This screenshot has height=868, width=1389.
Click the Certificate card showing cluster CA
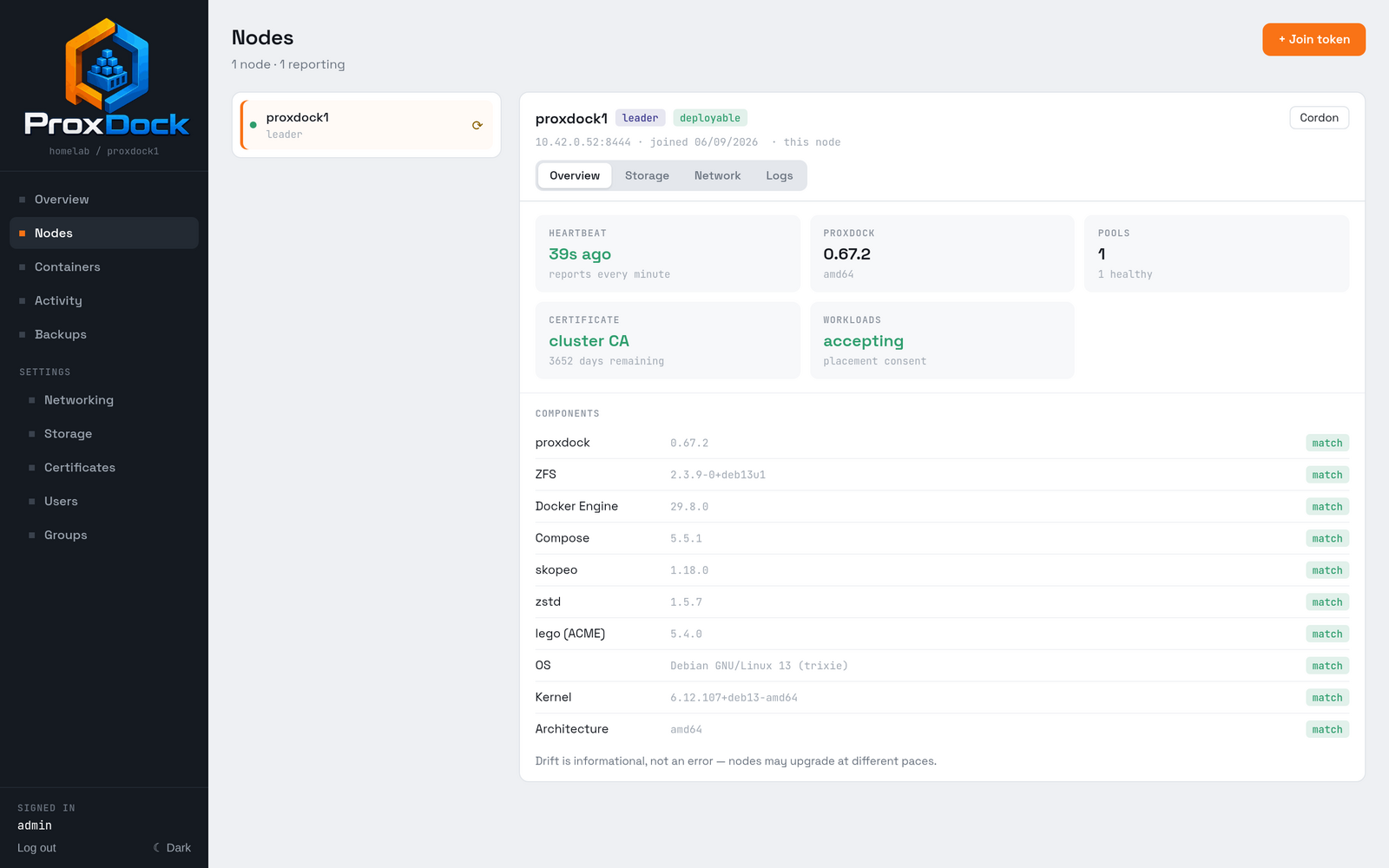coord(668,340)
